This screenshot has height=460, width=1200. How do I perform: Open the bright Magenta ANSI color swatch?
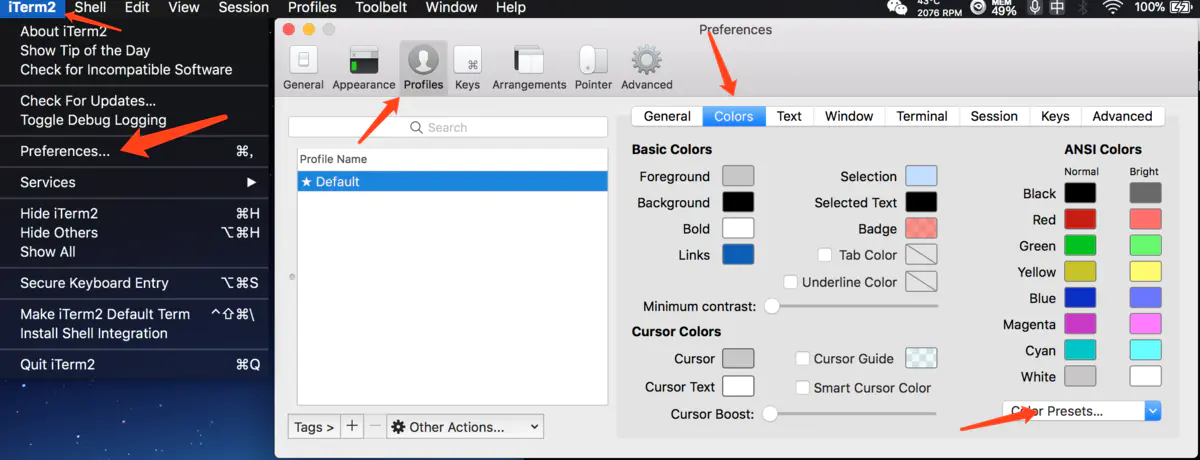(1145, 324)
